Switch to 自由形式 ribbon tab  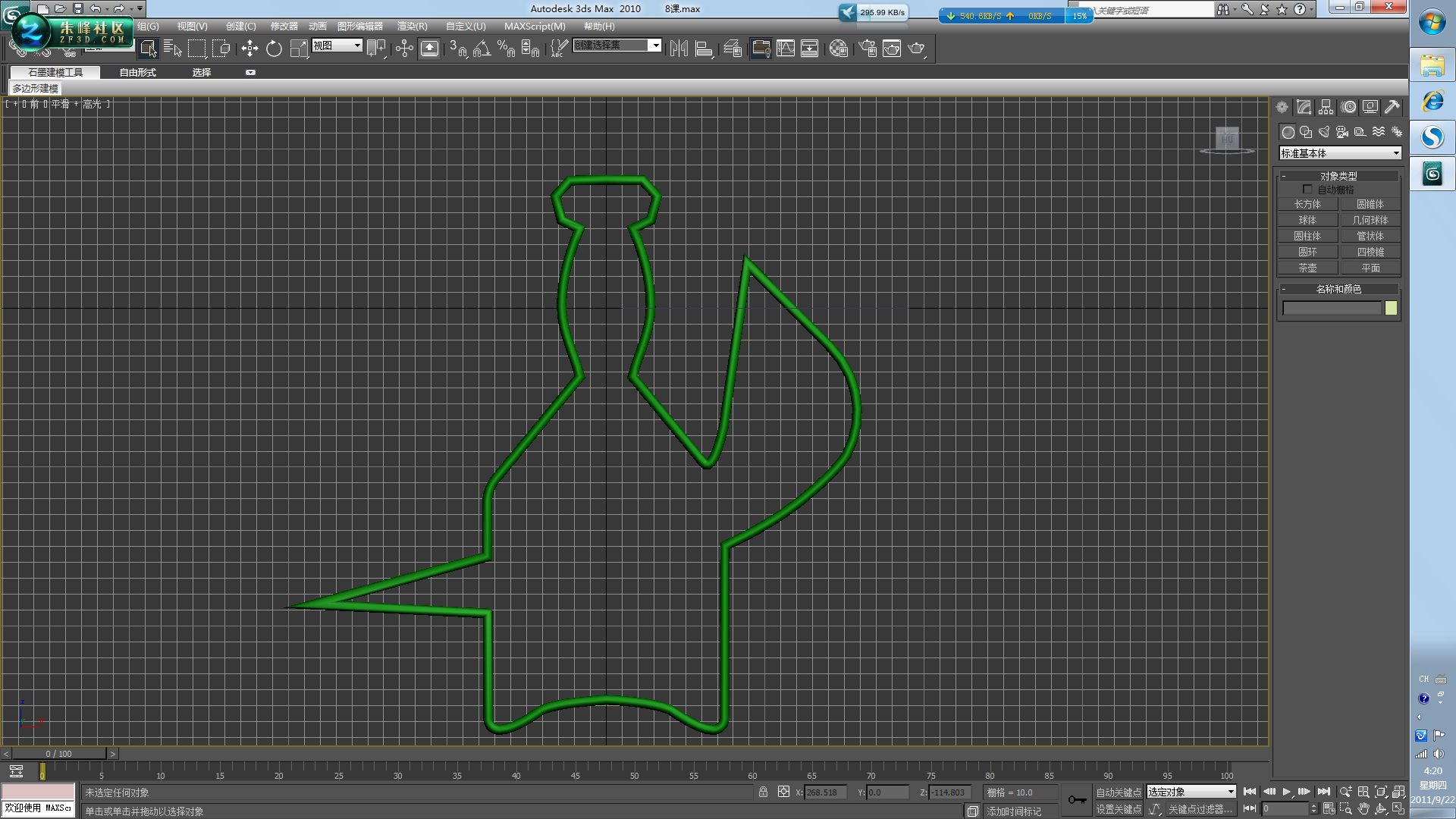point(137,72)
